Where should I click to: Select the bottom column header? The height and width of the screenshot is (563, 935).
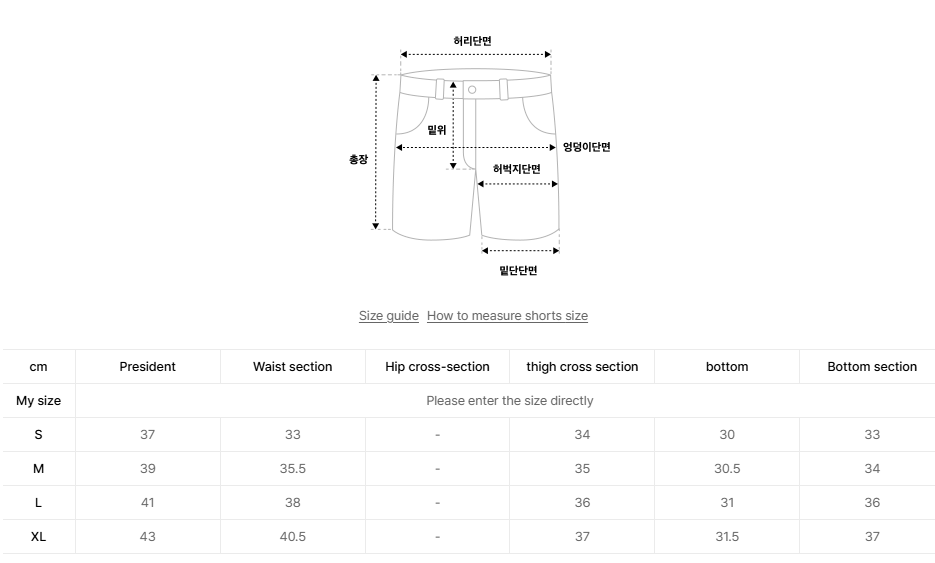(727, 367)
